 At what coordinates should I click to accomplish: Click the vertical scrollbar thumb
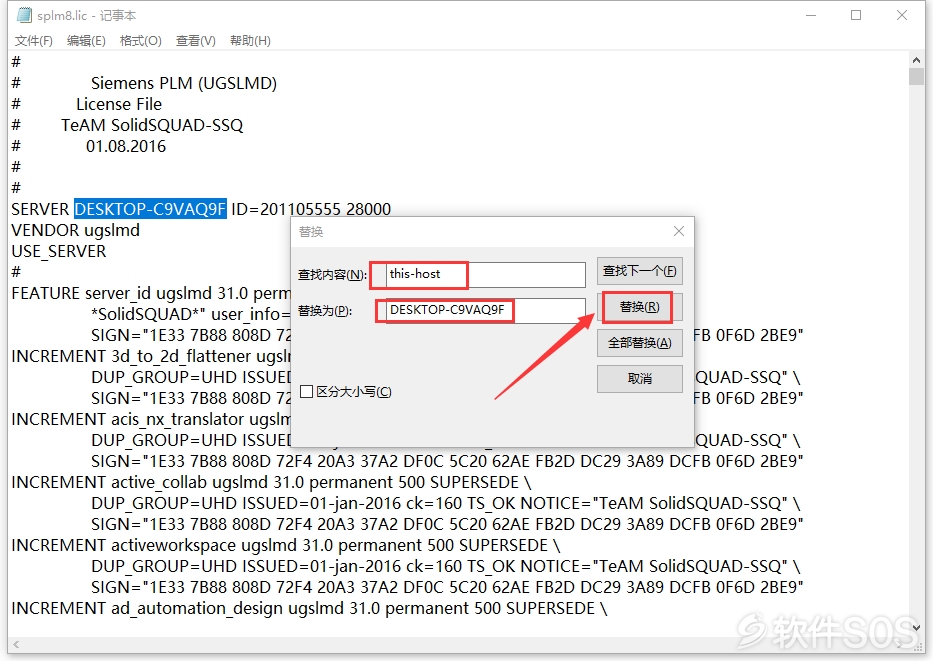(916, 77)
